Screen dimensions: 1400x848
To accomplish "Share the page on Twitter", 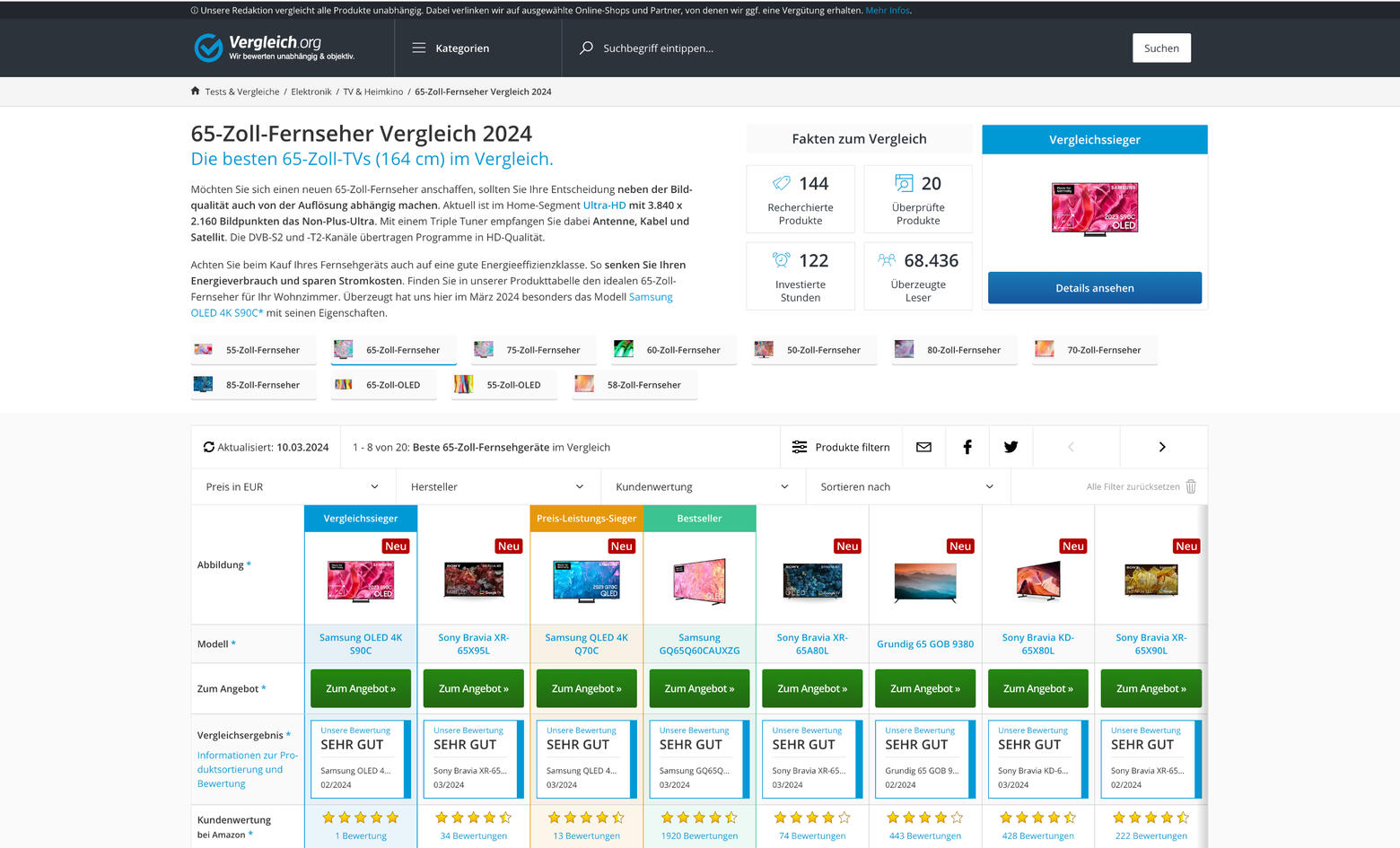I will (1011, 447).
